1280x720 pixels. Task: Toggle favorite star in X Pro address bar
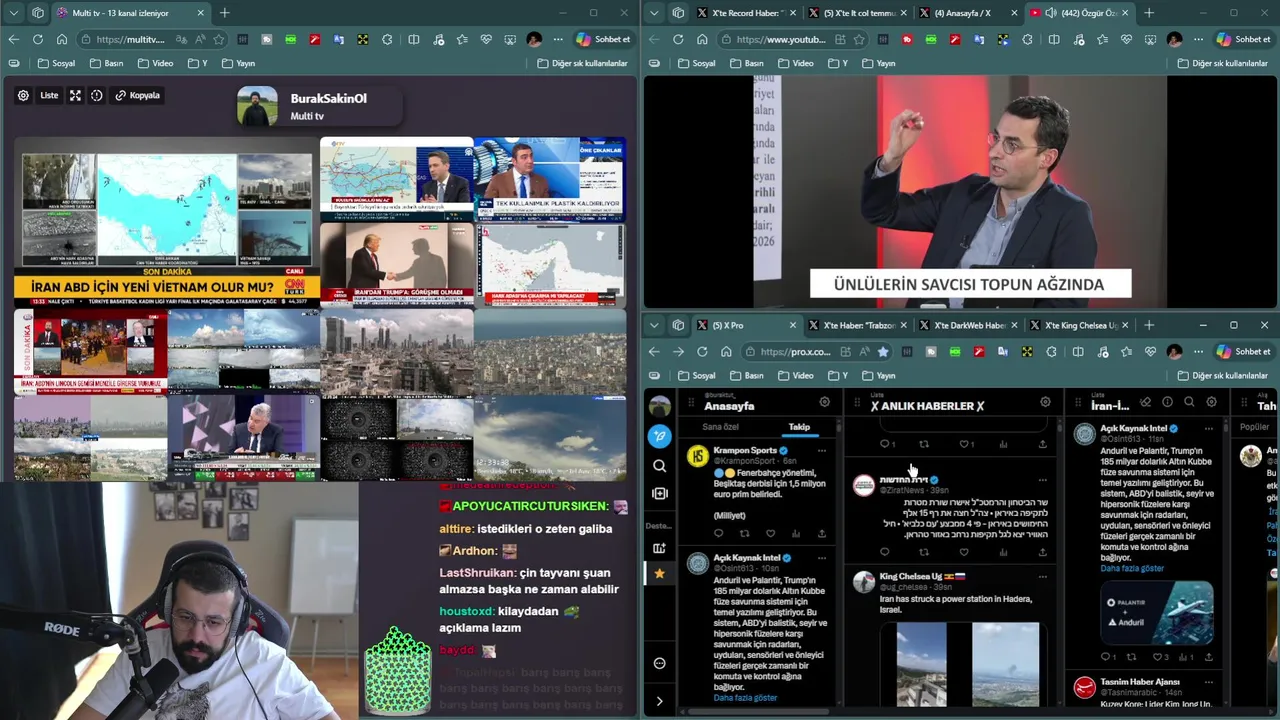pyautogui.click(x=883, y=352)
